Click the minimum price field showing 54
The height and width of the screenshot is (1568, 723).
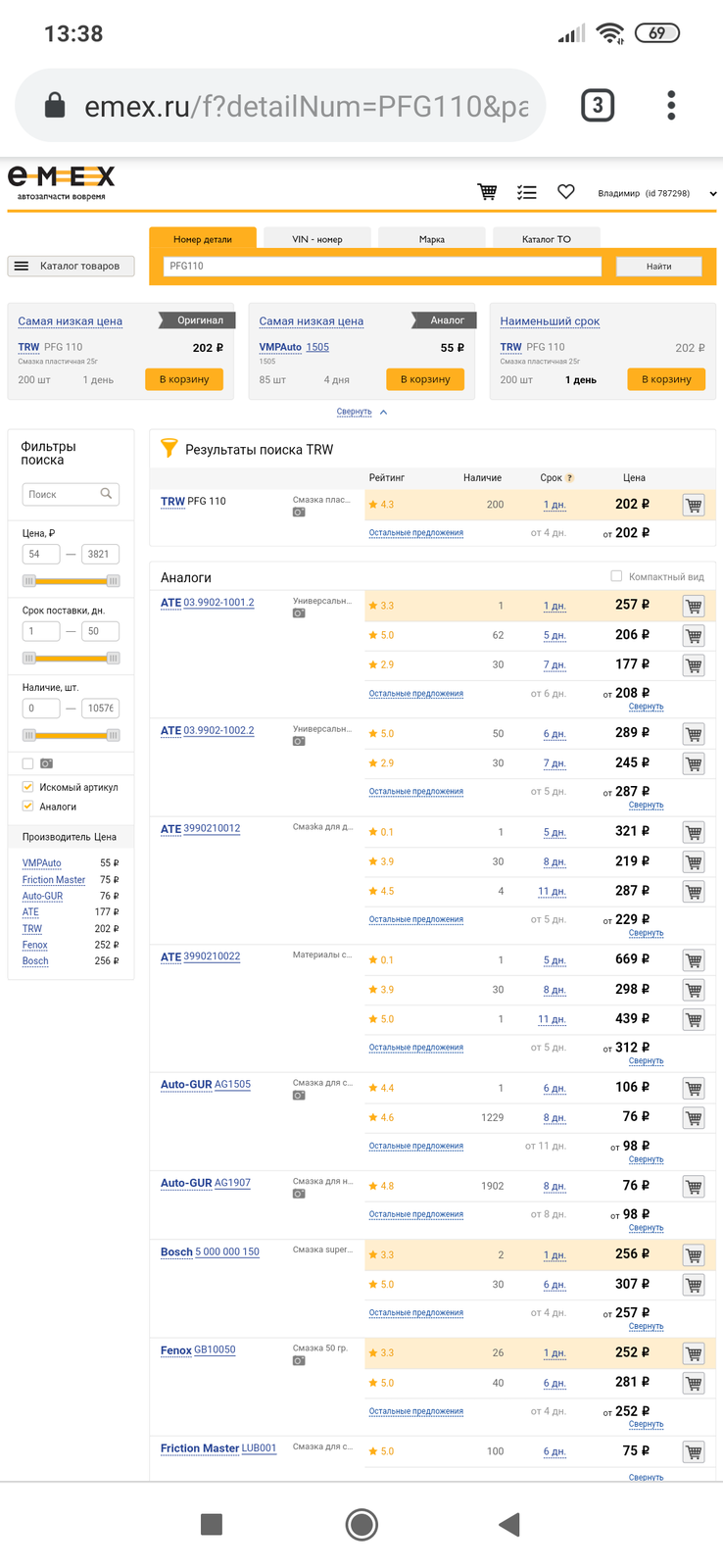[x=41, y=554]
